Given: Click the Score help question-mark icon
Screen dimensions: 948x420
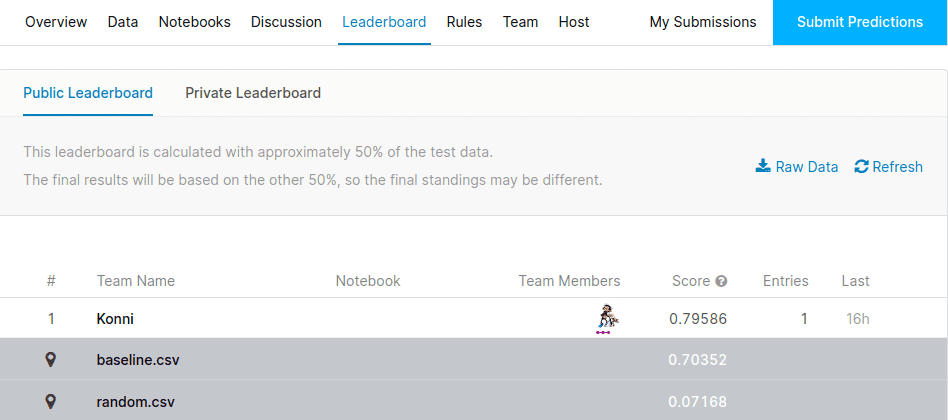Looking at the screenshot, I should click(x=721, y=281).
